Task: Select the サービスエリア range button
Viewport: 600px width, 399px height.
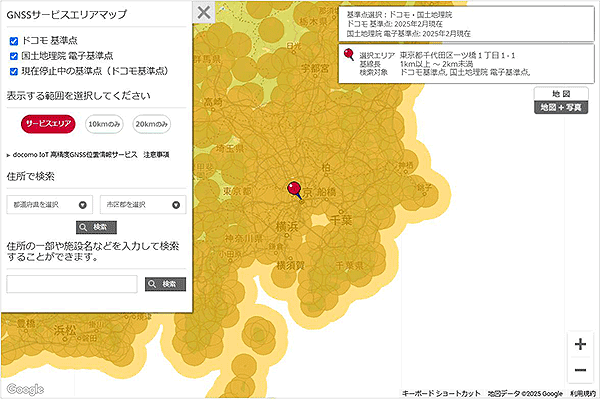Action: pyautogui.click(x=48, y=124)
